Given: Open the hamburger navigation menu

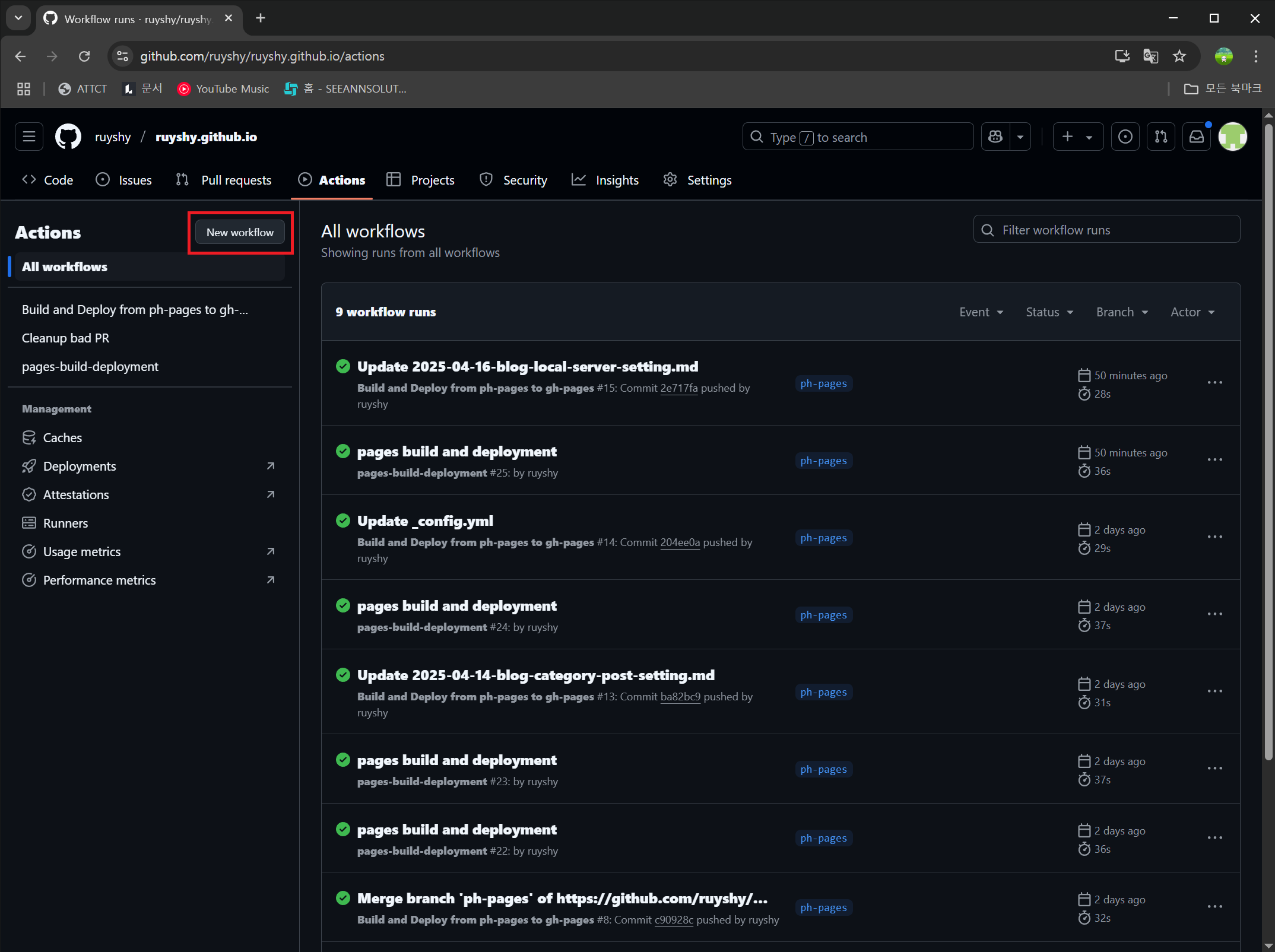Looking at the screenshot, I should click(28, 137).
